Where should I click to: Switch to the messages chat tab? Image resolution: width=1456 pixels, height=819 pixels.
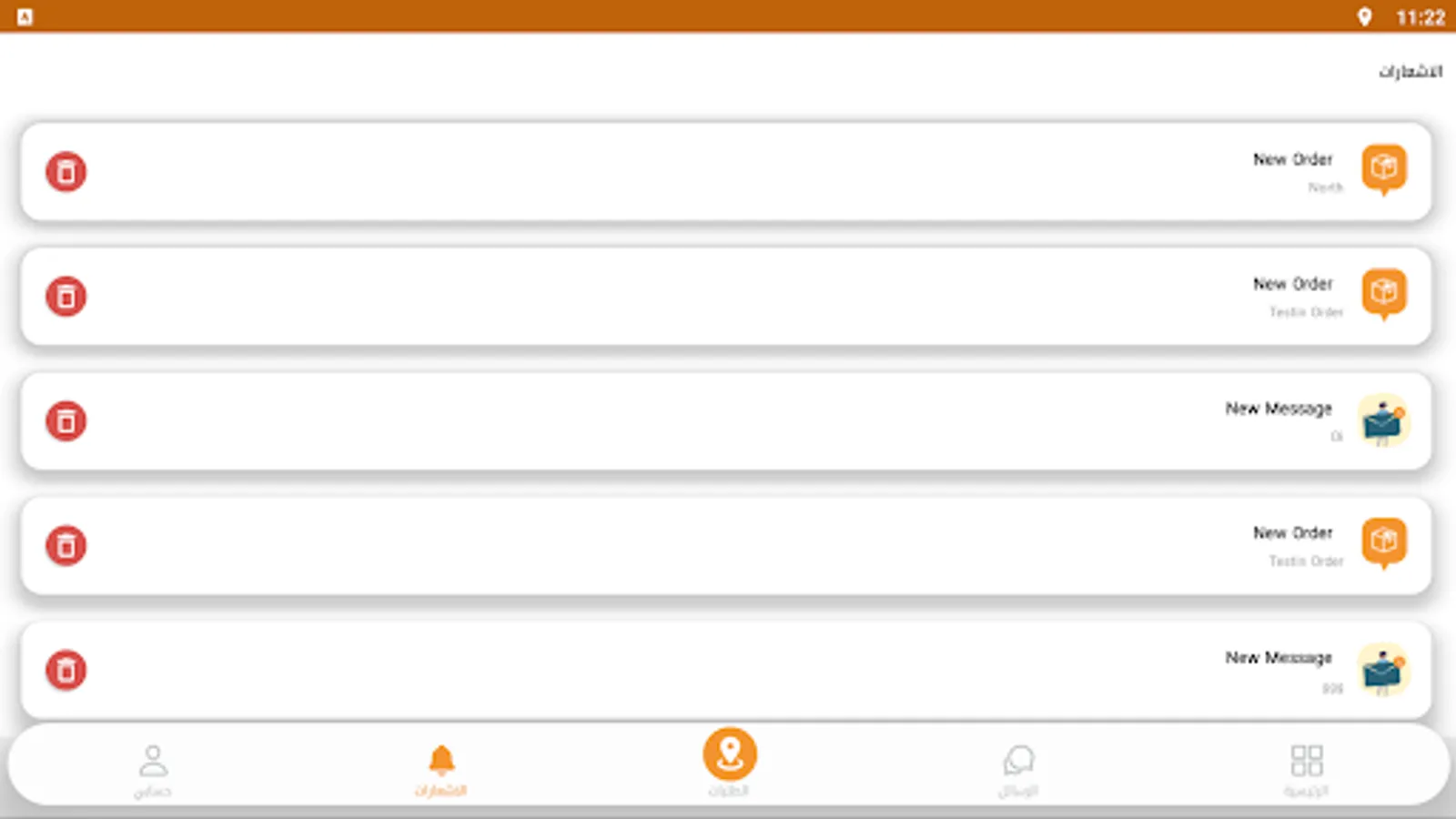pyautogui.click(x=1018, y=771)
